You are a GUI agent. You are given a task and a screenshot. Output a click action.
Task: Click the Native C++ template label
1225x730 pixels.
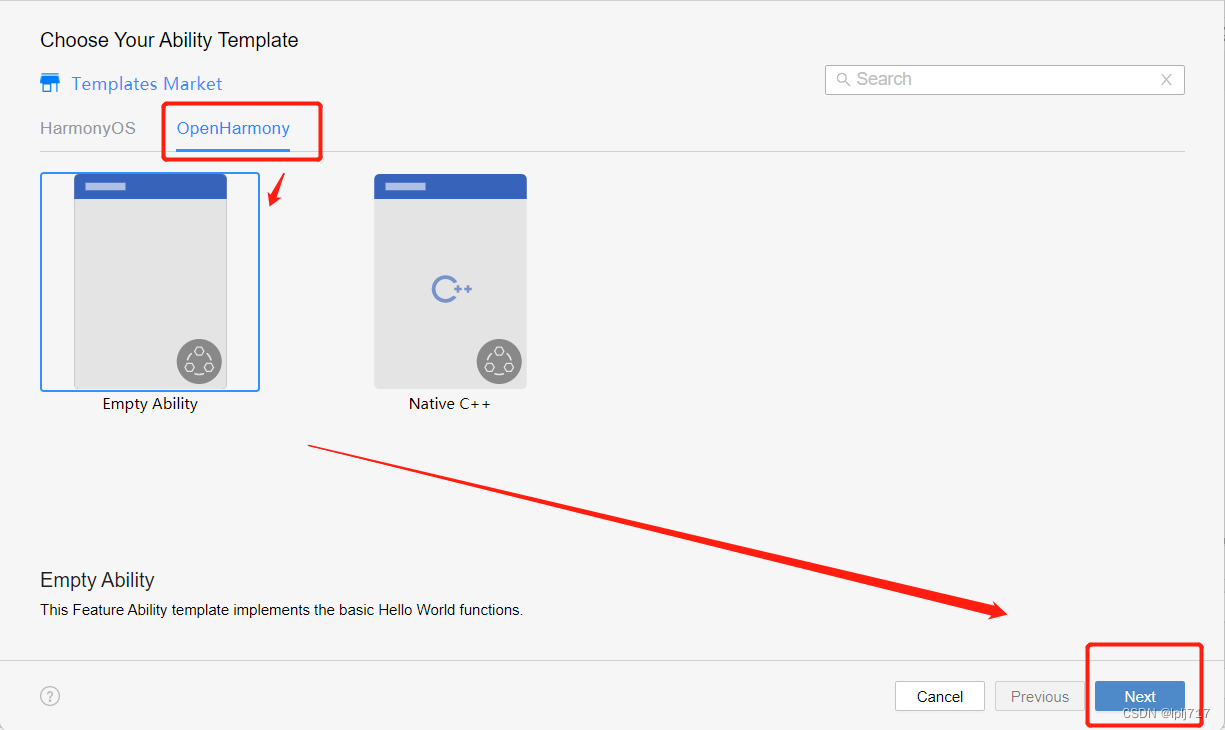pos(450,404)
